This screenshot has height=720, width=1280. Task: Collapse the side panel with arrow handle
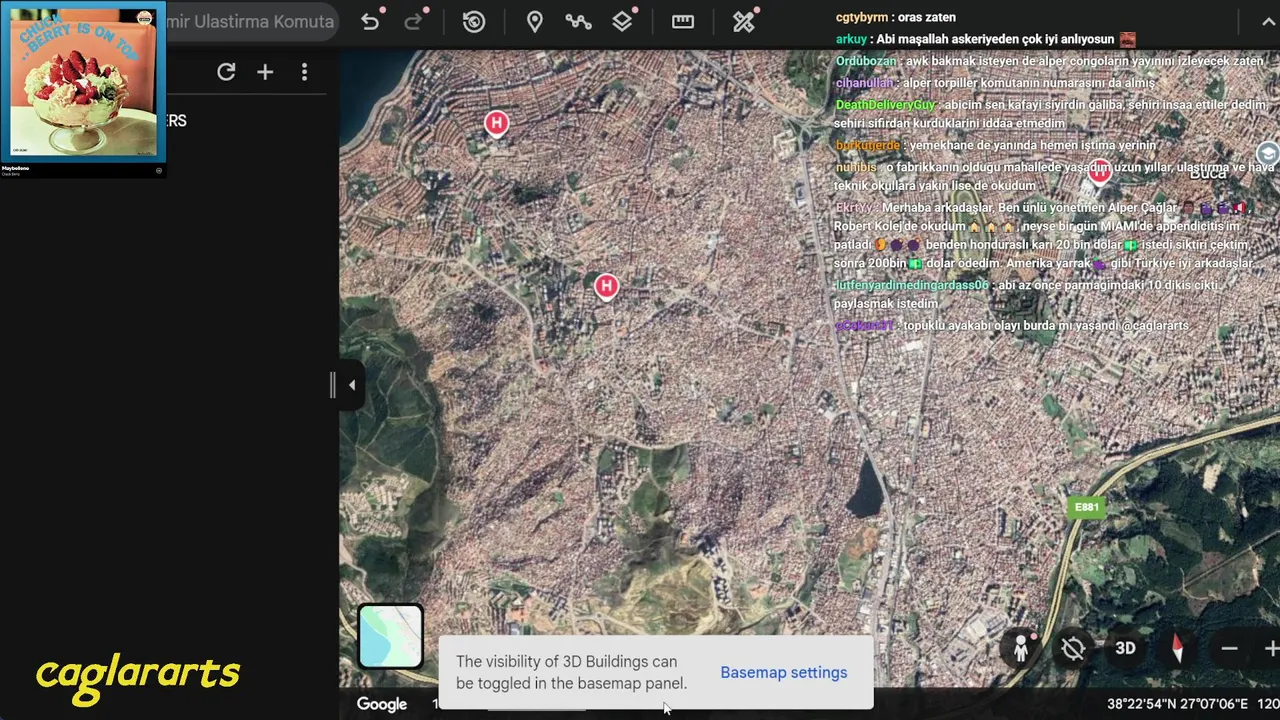pos(351,385)
